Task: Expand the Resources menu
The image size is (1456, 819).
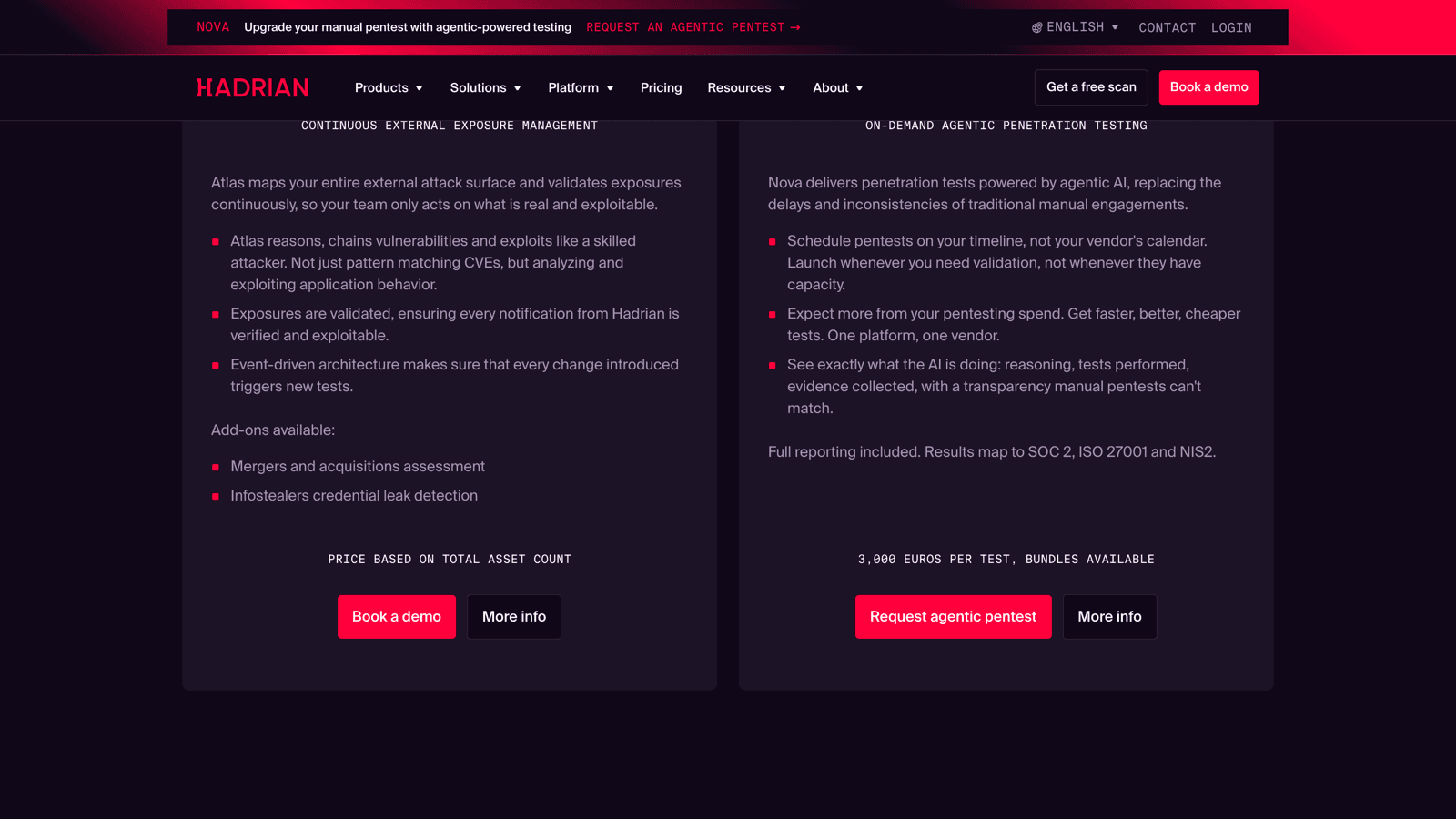Action: tap(746, 87)
